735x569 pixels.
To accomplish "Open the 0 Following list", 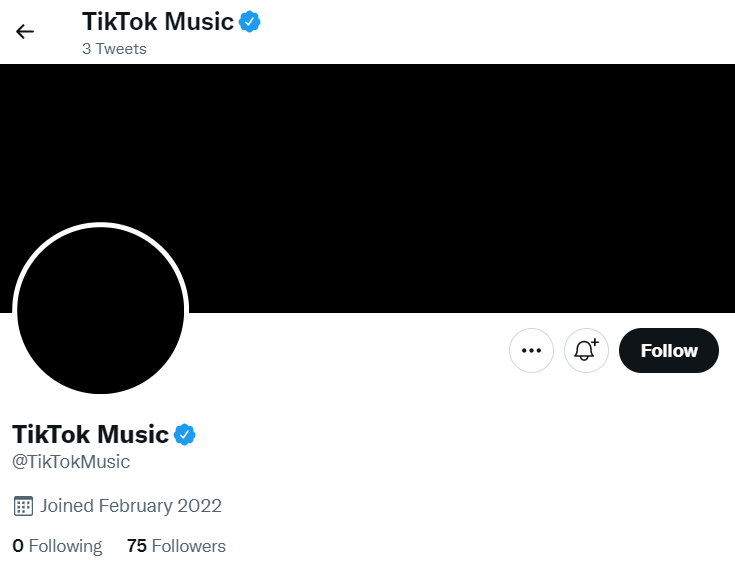I will coord(57,546).
